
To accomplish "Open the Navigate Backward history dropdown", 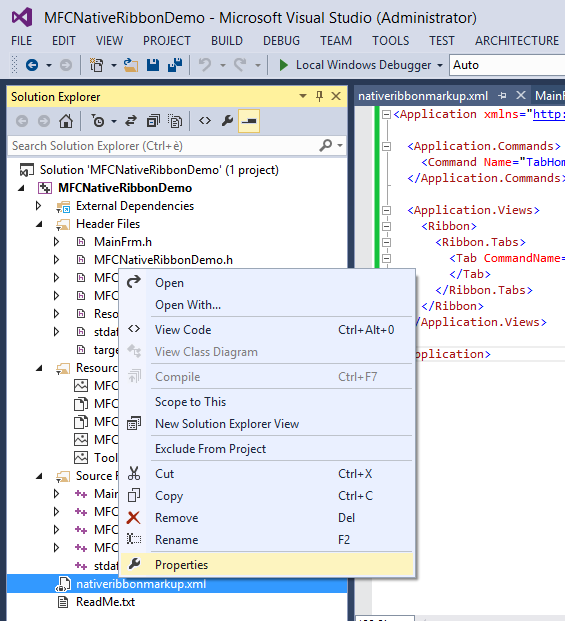I will [49, 65].
